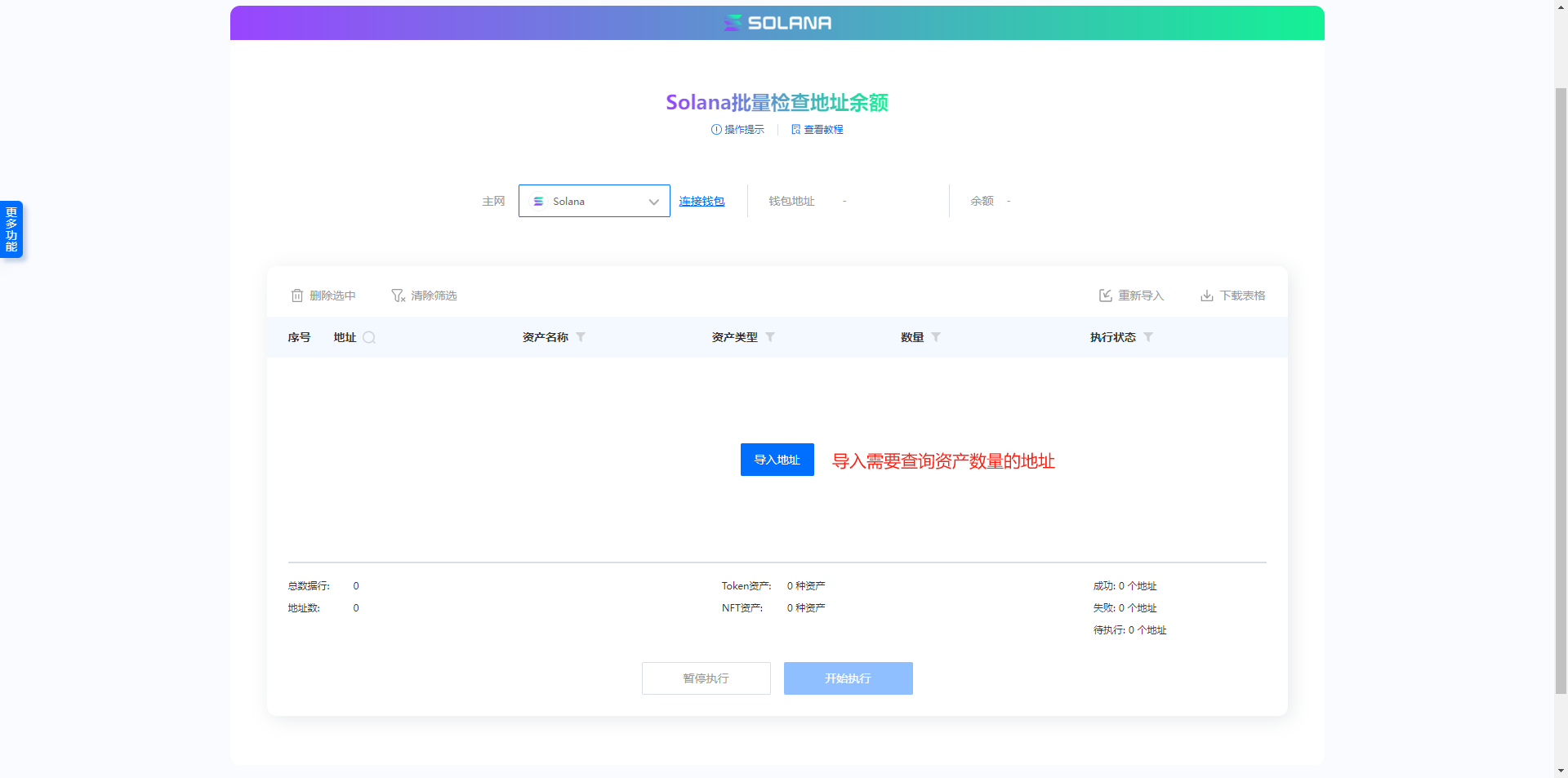Click the 总数据行 statistic label
The image size is (1568, 778).
[x=309, y=586]
